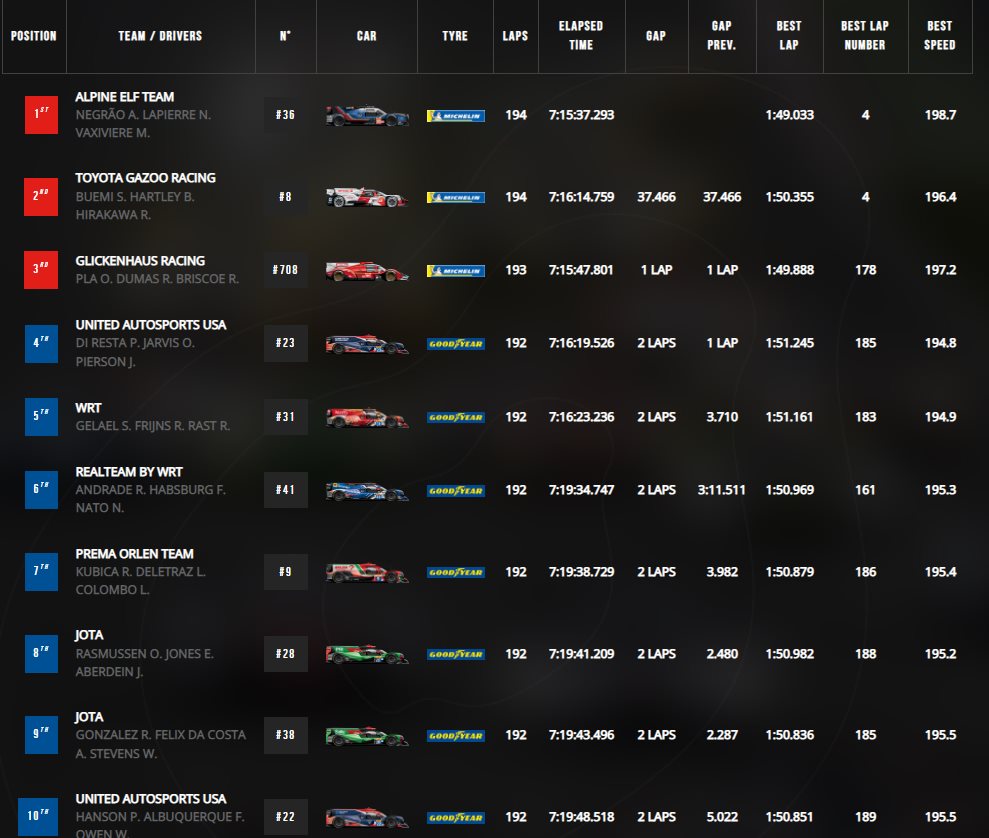Select best lap number 189
The image size is (989, 838).
pos(865,817)
